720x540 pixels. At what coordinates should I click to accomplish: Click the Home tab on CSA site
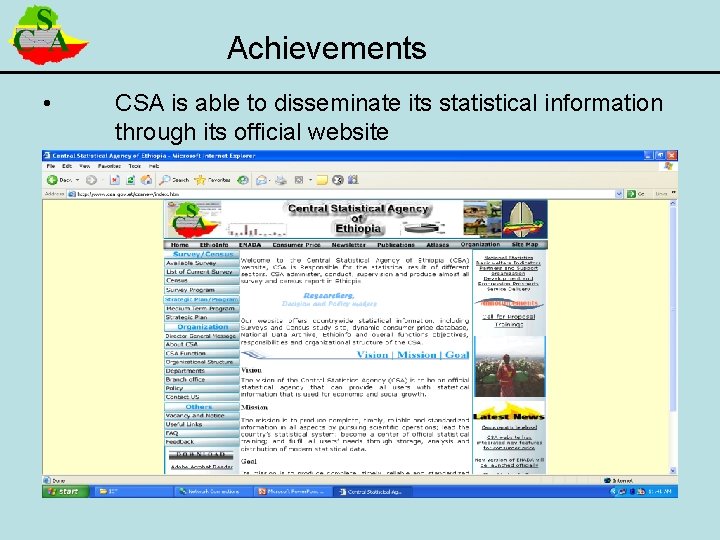[x=180, y=245]
